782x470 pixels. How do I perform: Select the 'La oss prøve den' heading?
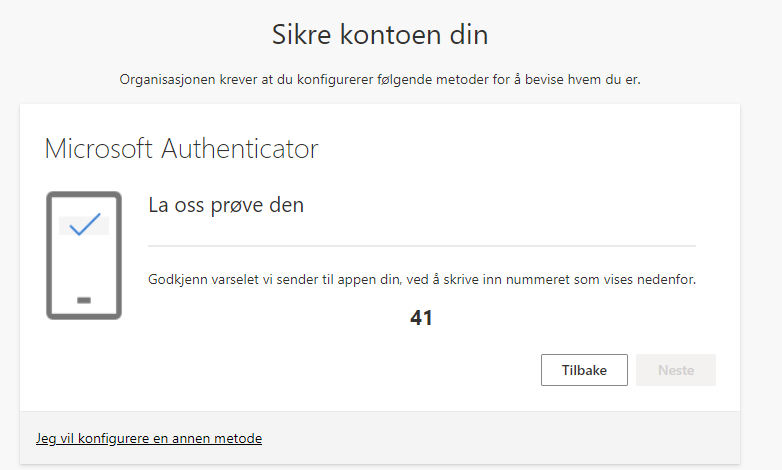tap(226, 206)
